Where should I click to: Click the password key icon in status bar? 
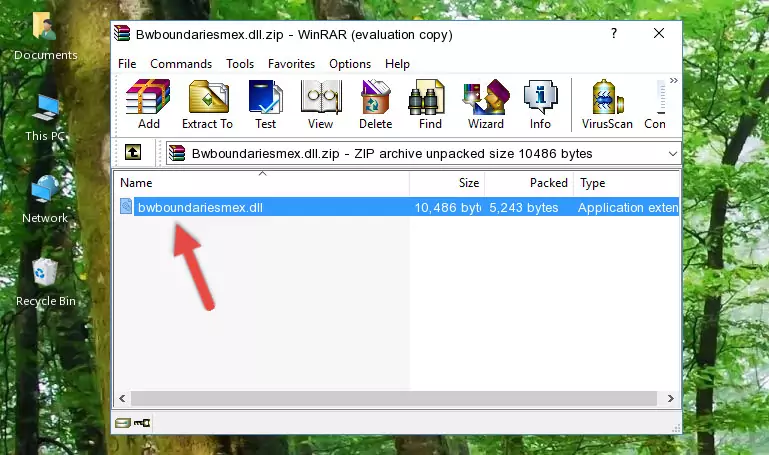(x=142, y=423)
